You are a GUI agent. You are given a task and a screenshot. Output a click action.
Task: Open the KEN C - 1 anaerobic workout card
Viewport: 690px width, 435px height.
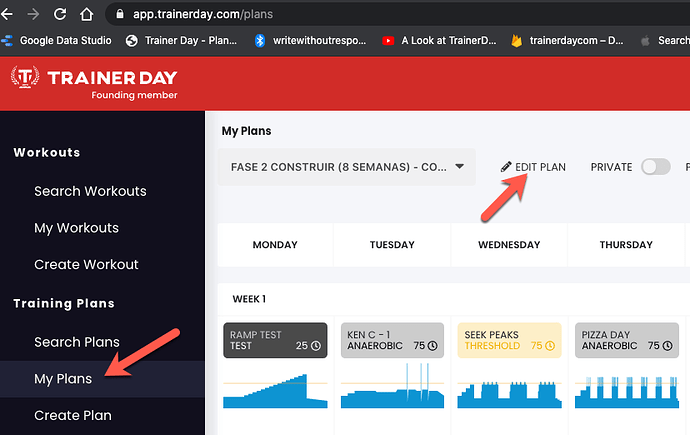pos(393,340)
